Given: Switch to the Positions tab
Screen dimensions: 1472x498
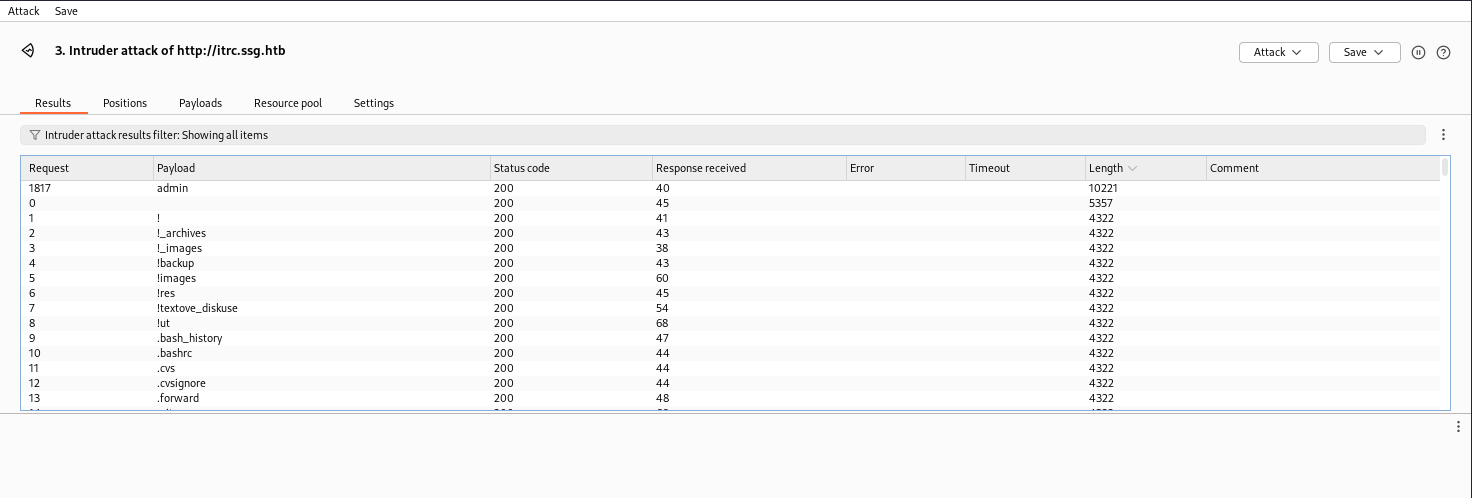Looking at the screenshot, I should 125,103.
